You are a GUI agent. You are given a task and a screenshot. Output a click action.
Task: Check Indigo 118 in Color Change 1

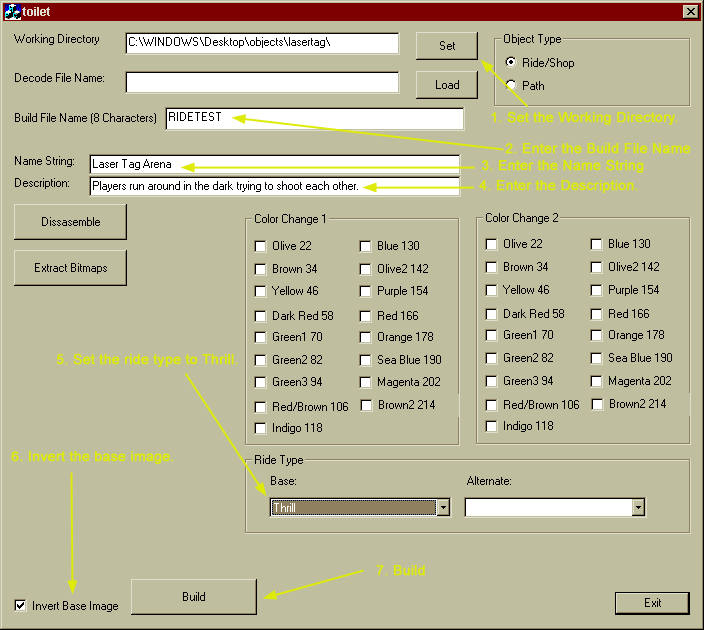(260, 428)
